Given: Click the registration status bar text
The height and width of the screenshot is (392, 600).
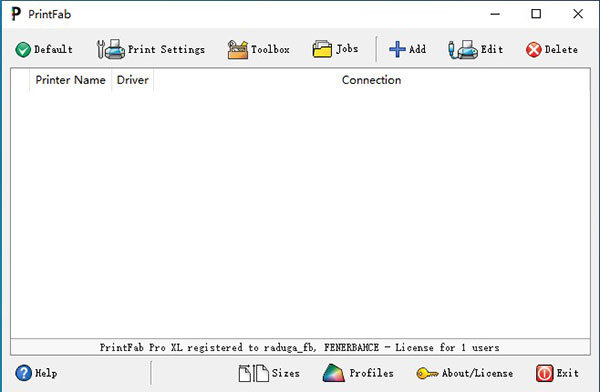Looking at the screenshot, I should pyautogui.click(x=300, y=348).
